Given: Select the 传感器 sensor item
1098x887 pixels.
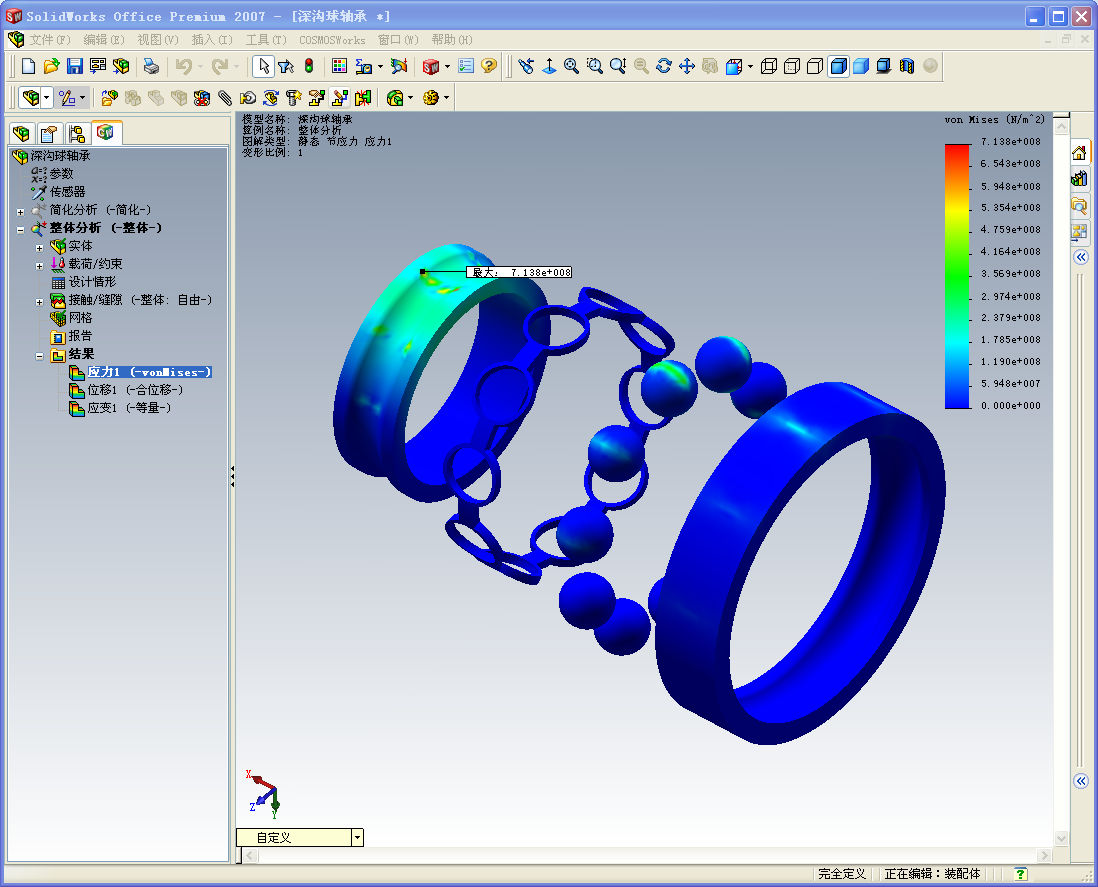Looking at the screenshot, I should click(x=67, y=192).
